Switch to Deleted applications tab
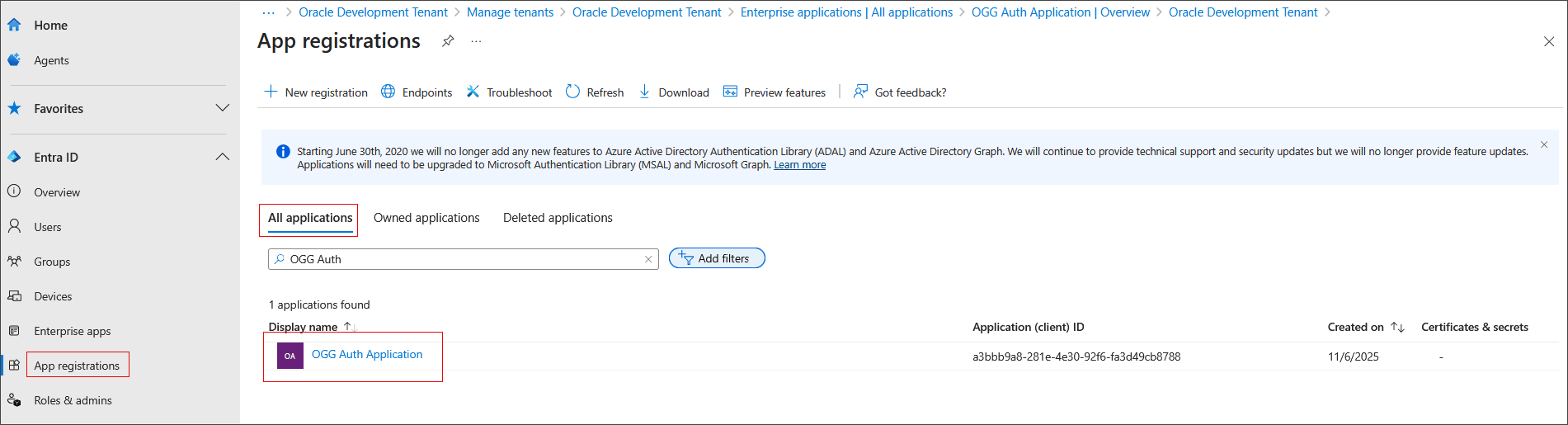The height and width of the screenshot is (425, 1568). [x=558, y=218]
